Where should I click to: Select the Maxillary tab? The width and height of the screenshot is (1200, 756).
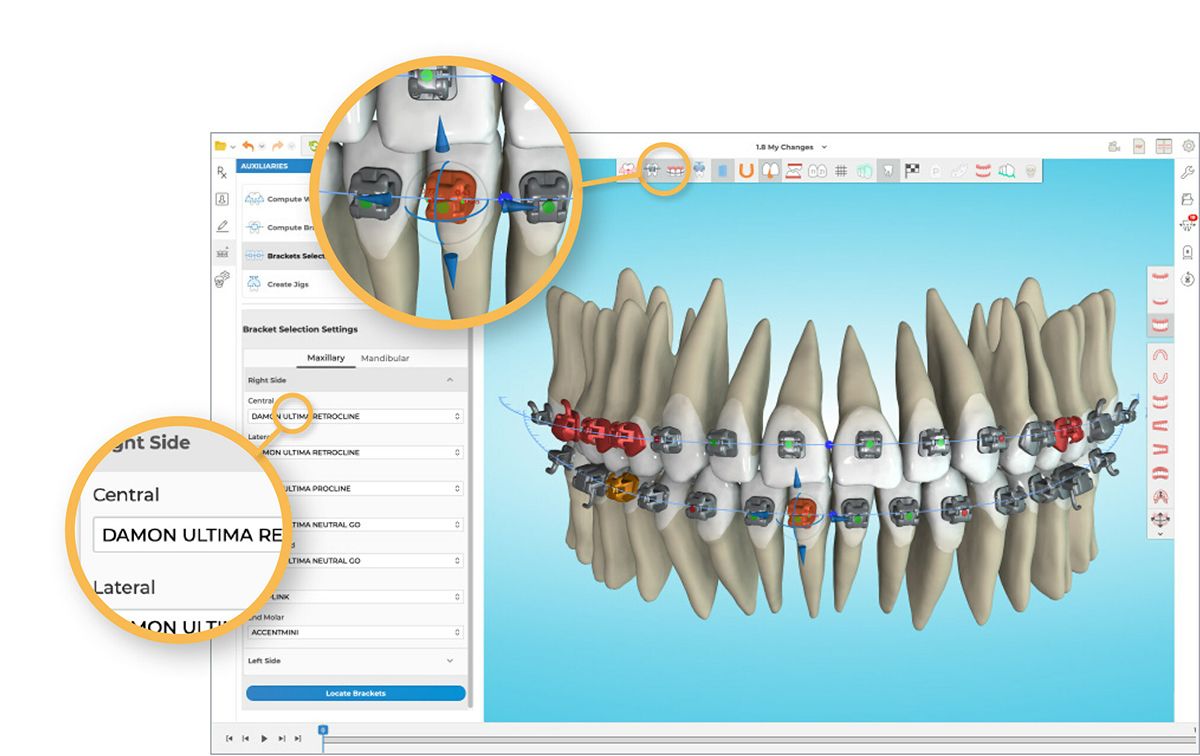[x=325, y=358]
